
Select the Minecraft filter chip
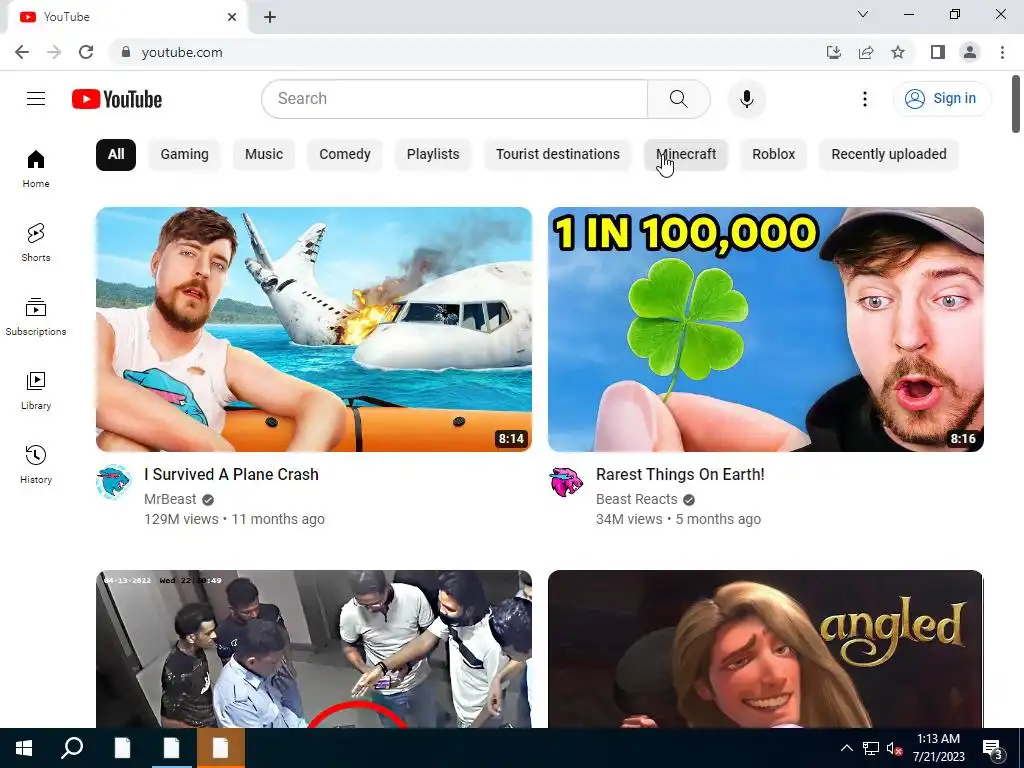coord(686,155)
